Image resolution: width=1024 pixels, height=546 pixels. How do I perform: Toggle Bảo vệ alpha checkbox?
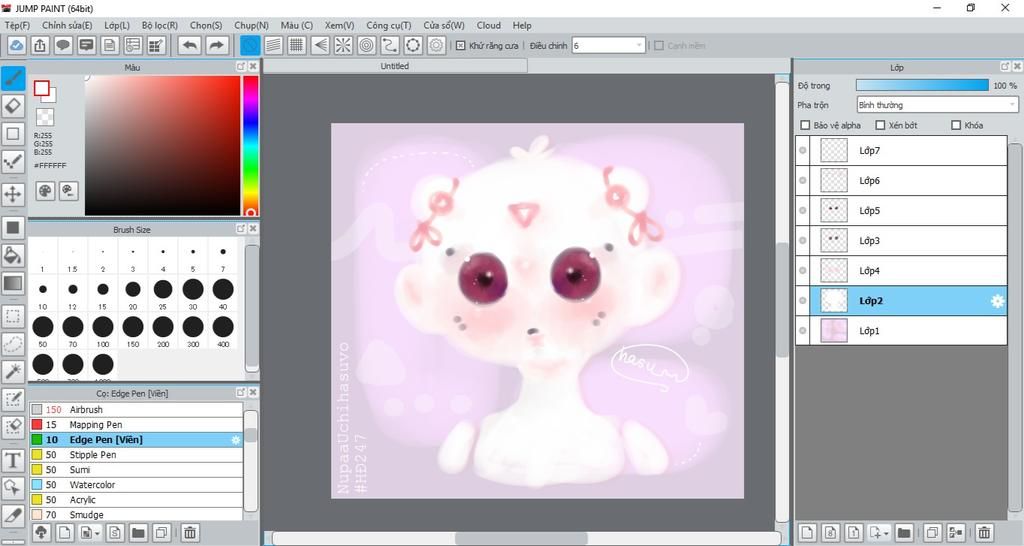(x=805, y=125)
